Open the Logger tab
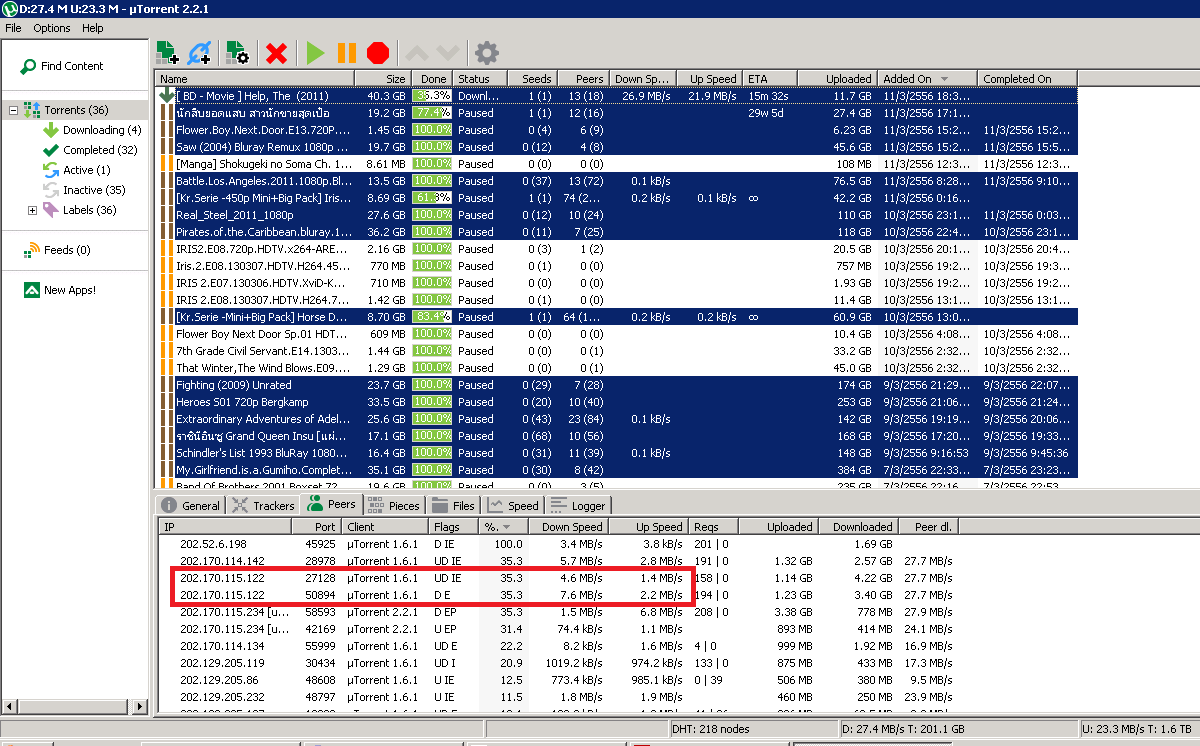1200x746 pixels. point(578,505)
